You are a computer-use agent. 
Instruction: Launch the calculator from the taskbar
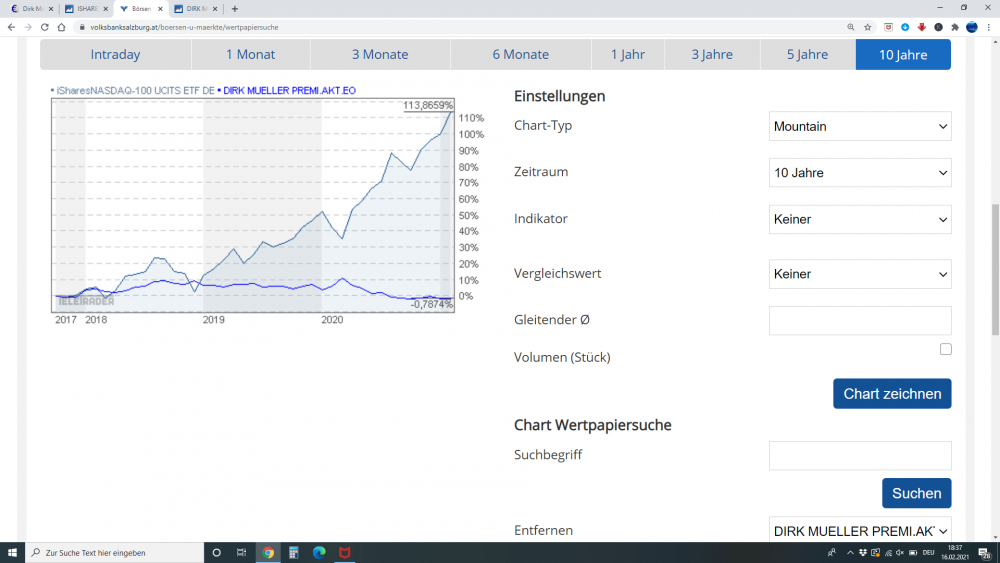click(x=293, y=553)
